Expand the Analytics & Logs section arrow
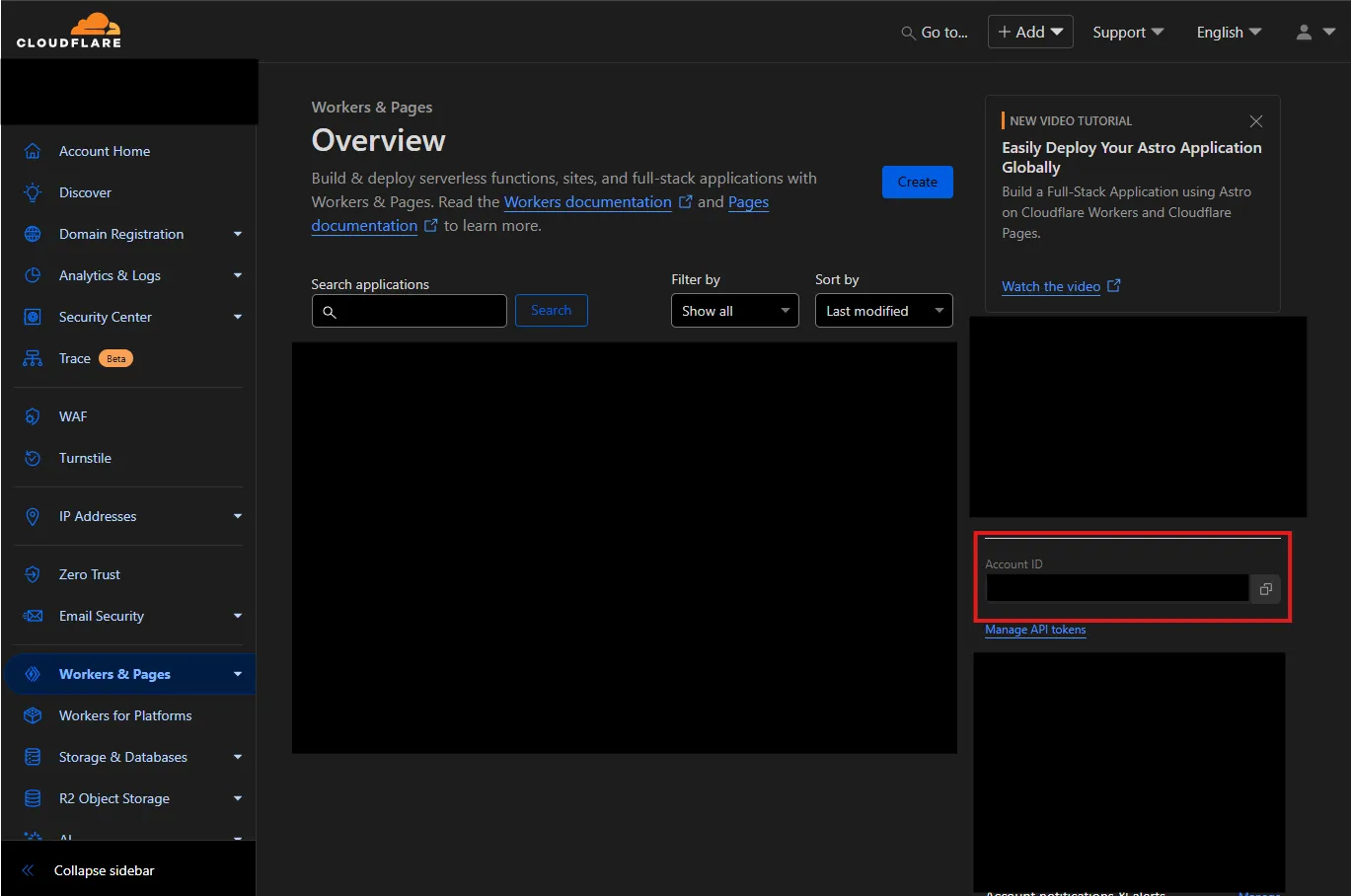 tap(237, 275)
